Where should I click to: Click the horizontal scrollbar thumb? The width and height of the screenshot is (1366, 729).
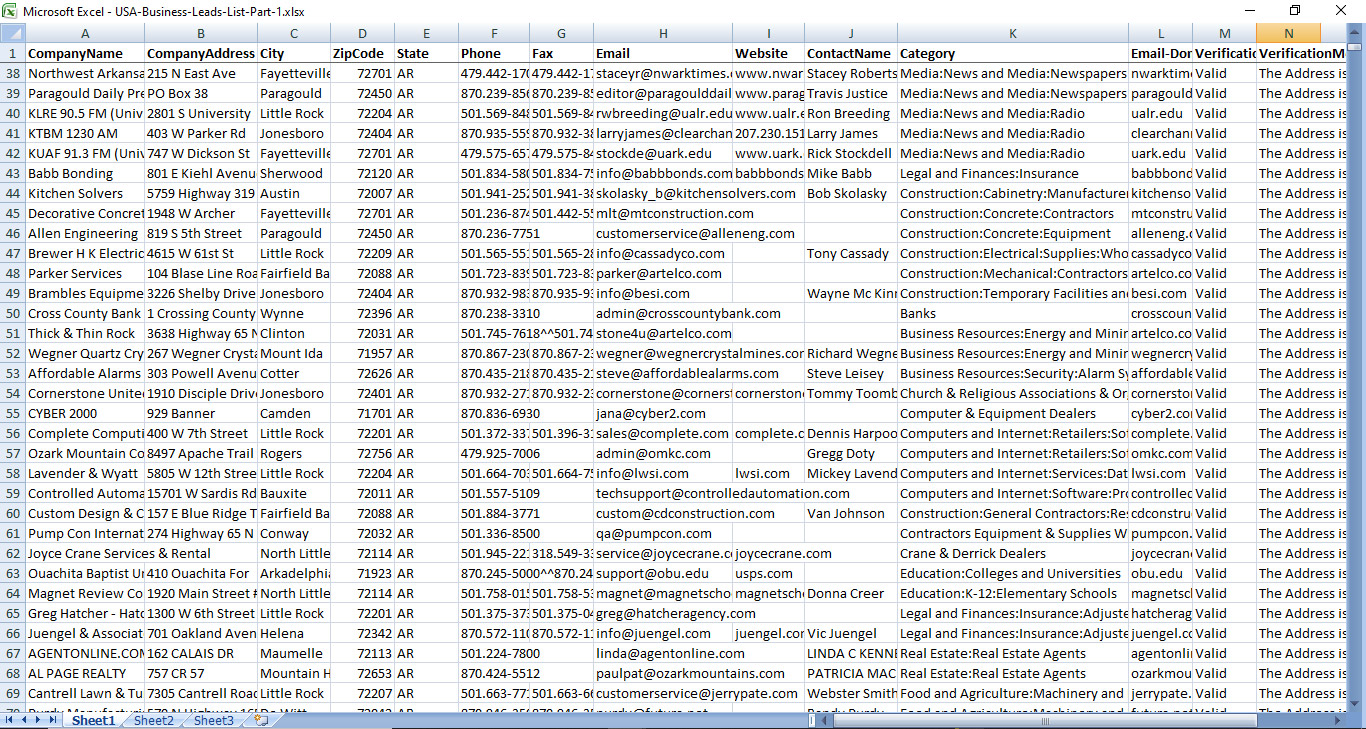pyautogui.click(x=1044, y=720)
